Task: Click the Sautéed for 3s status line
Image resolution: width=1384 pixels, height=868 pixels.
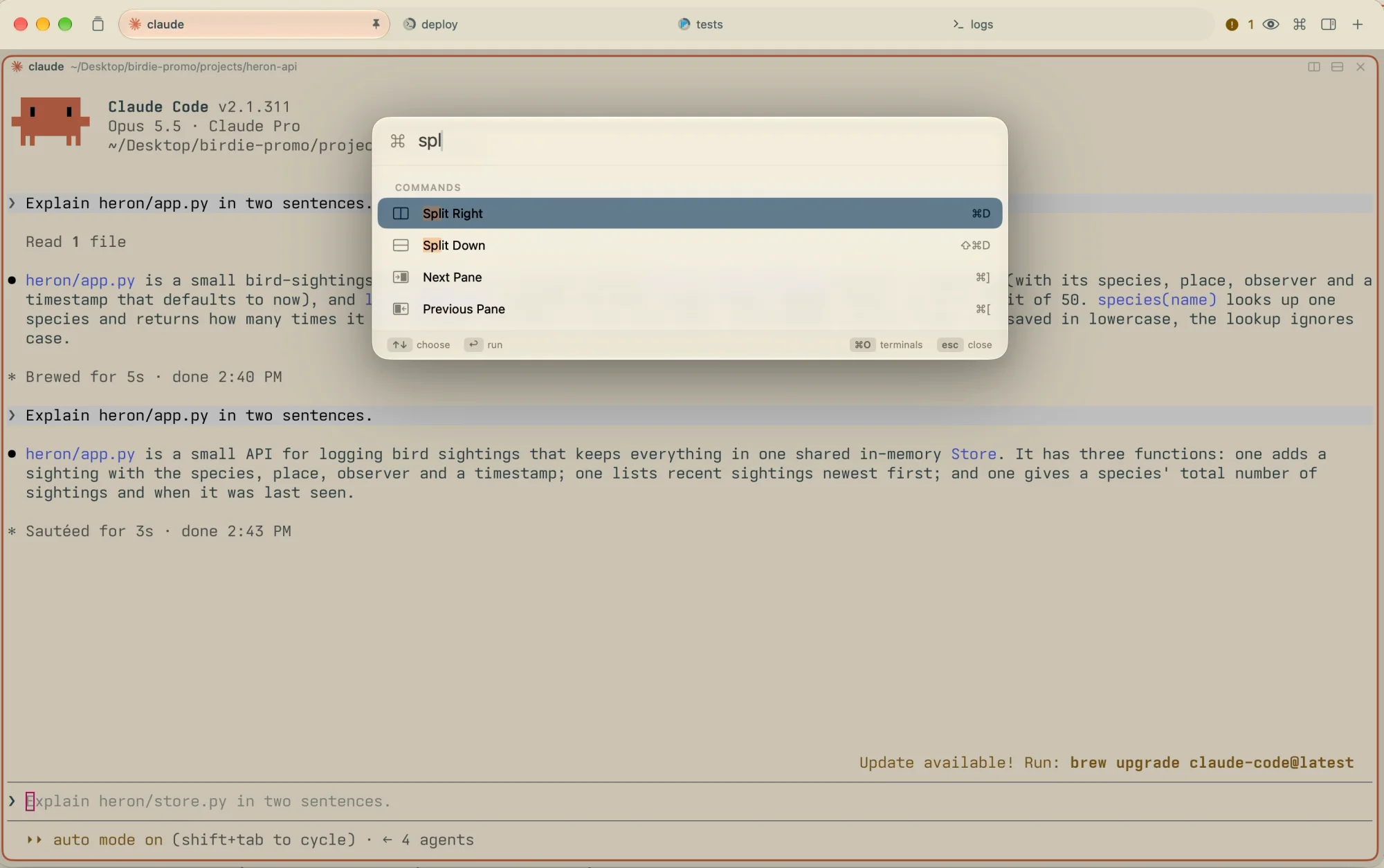Action: click(149, 531)
